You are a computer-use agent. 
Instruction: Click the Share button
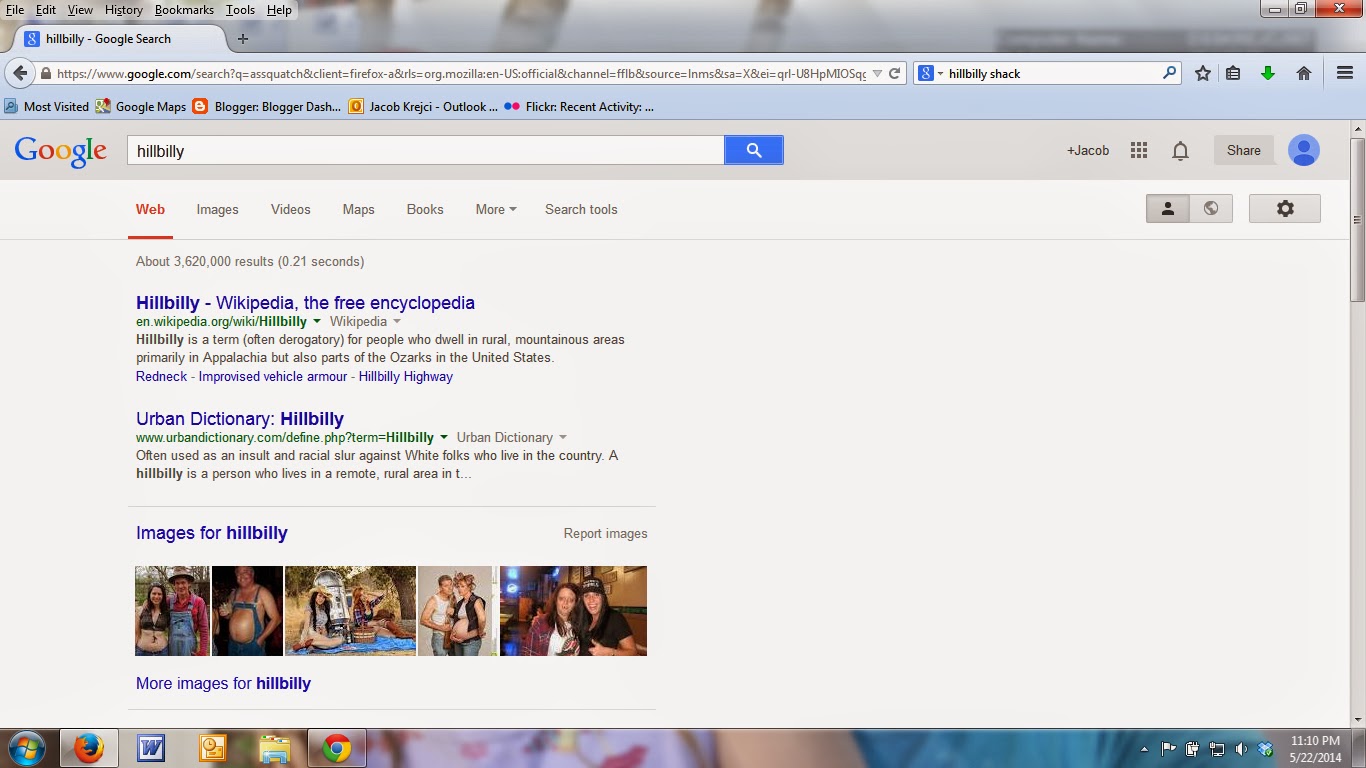point(1244,150)
